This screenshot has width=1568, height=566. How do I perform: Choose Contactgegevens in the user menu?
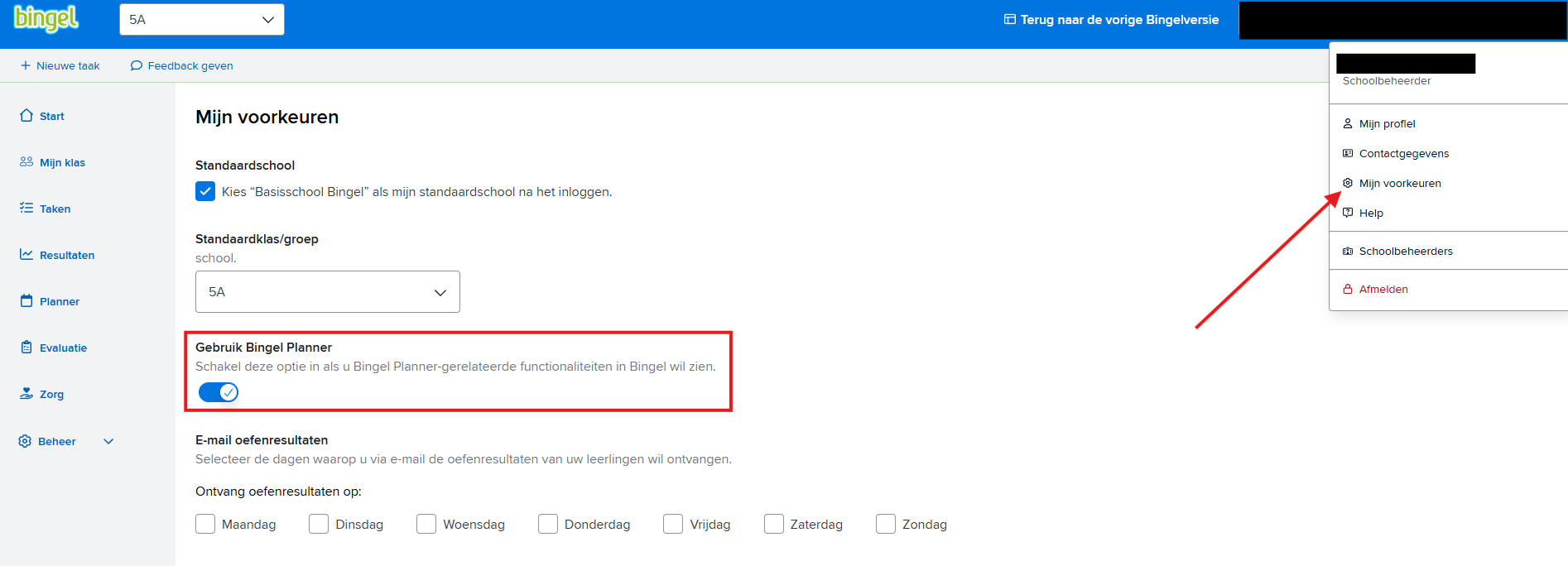[x=1403, y=153]
